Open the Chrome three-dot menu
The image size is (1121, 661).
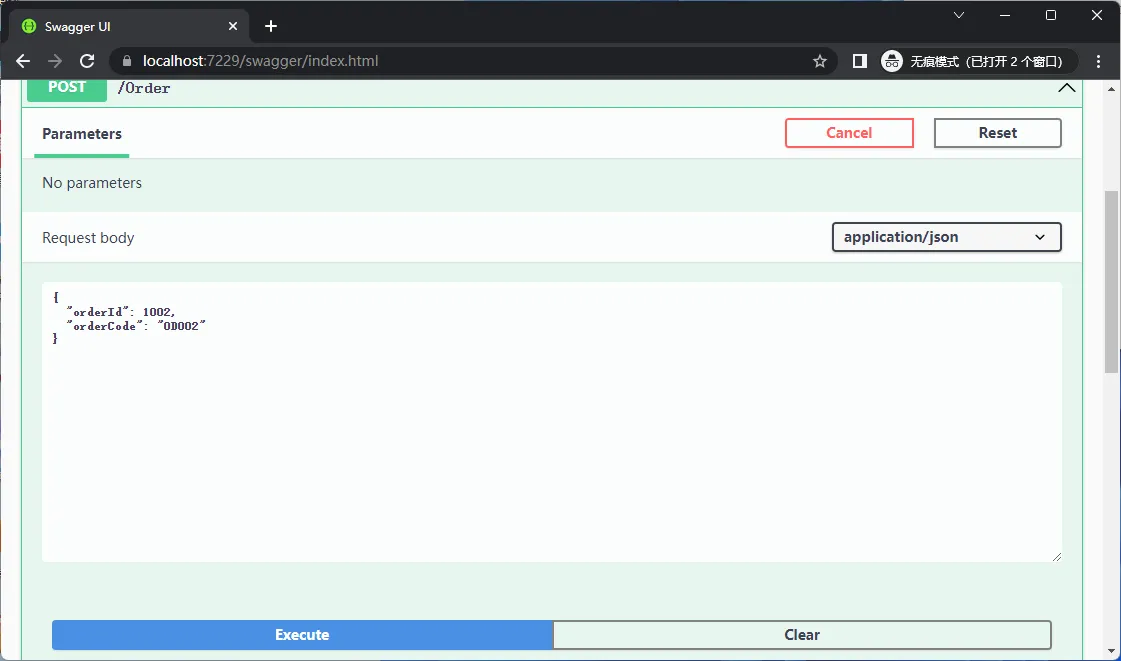coord(1099,61)
